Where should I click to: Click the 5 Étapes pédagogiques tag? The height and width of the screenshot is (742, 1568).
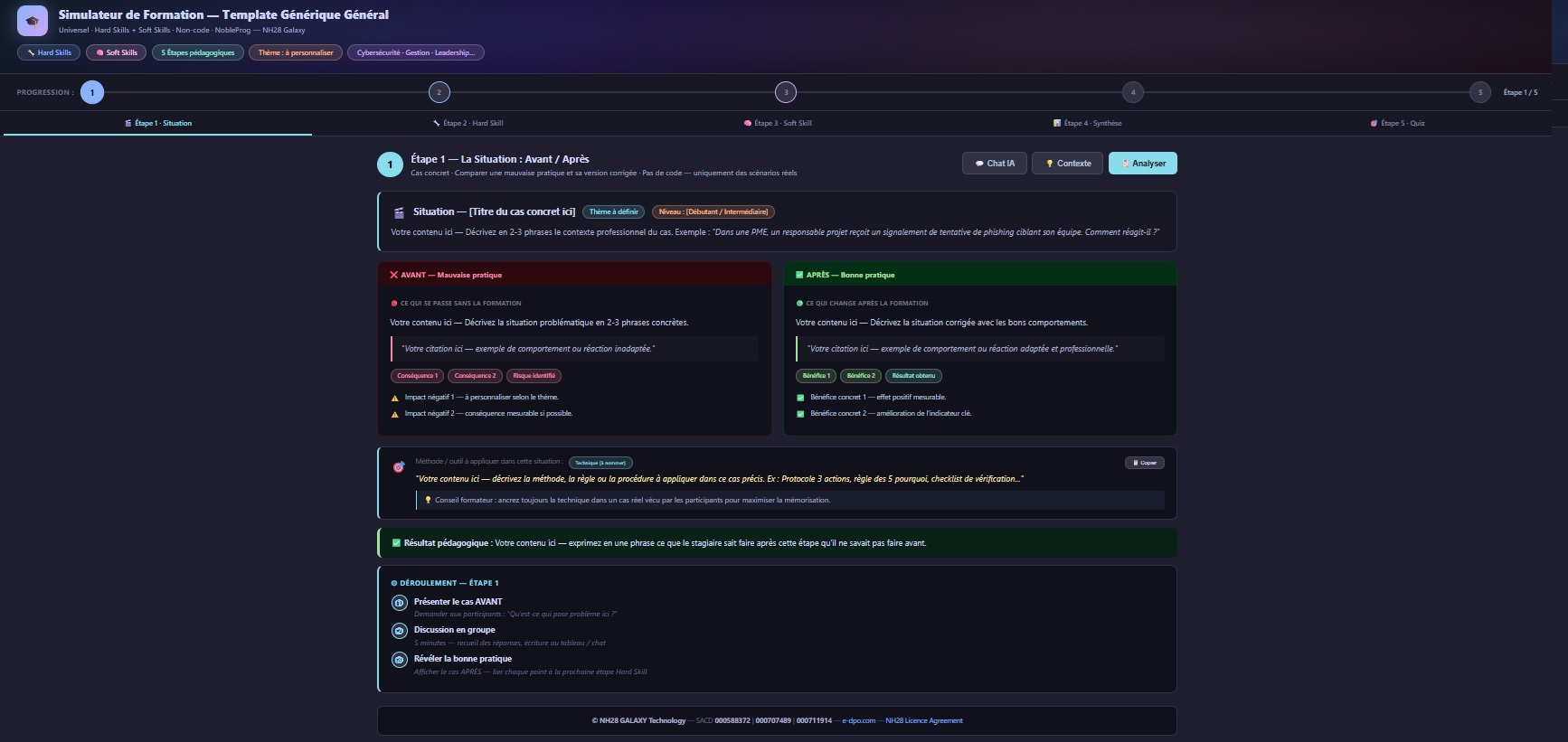coord(198,52)
